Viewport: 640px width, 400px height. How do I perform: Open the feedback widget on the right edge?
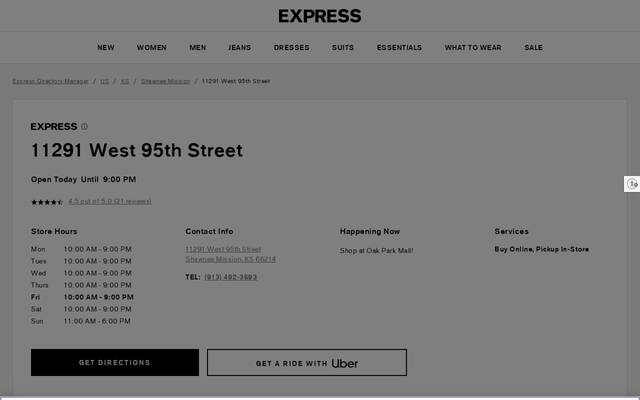click(632, 184)
